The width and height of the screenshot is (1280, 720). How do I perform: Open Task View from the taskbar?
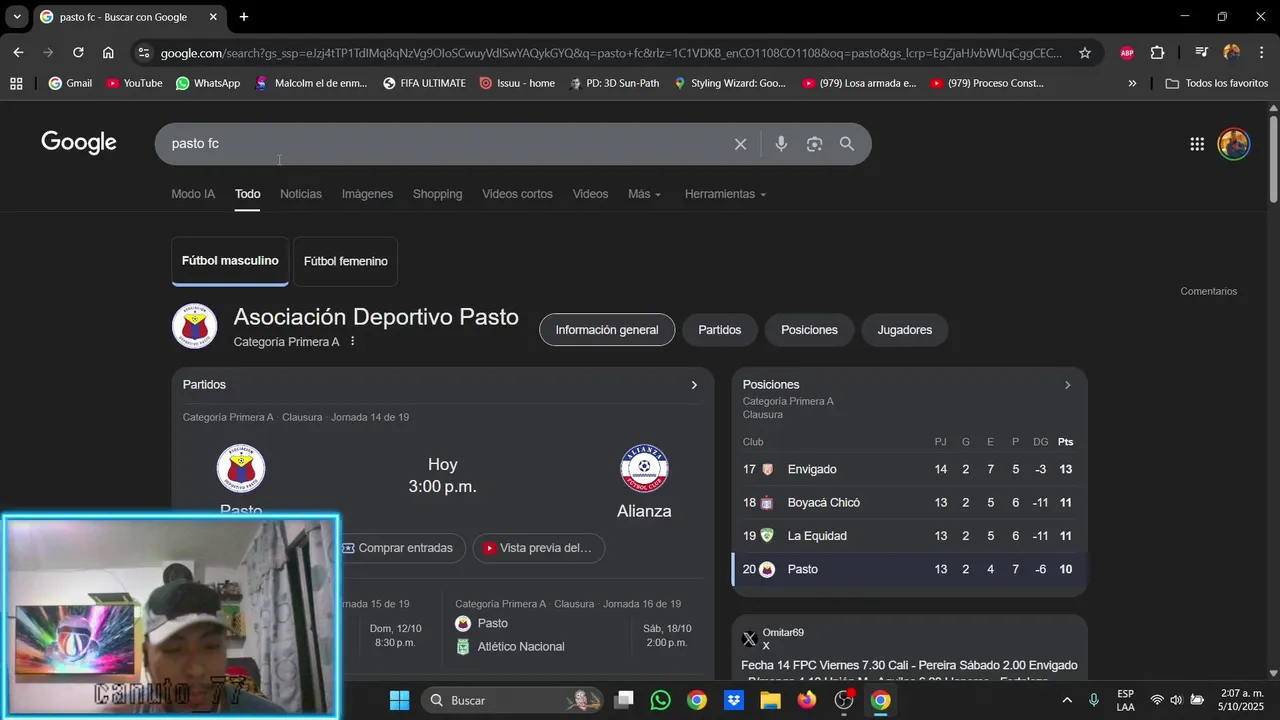[x=624, y=700]
